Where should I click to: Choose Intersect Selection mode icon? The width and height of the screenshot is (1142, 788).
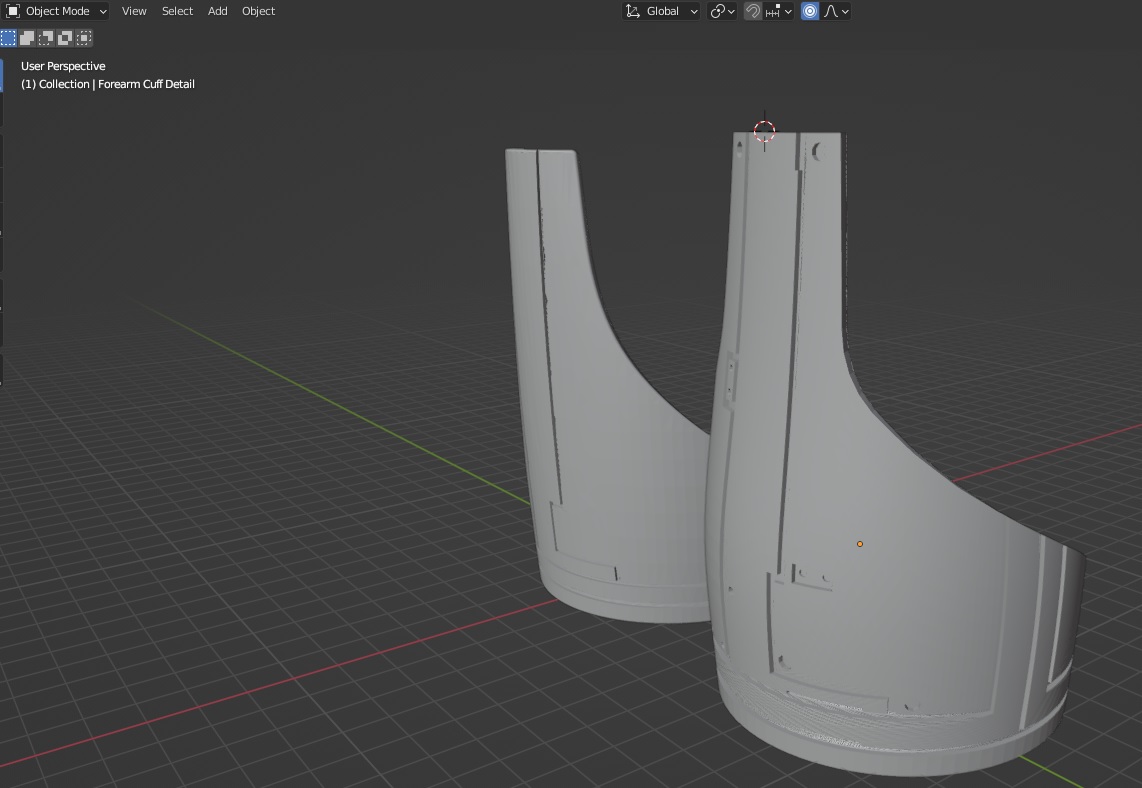tap(84, 38)
